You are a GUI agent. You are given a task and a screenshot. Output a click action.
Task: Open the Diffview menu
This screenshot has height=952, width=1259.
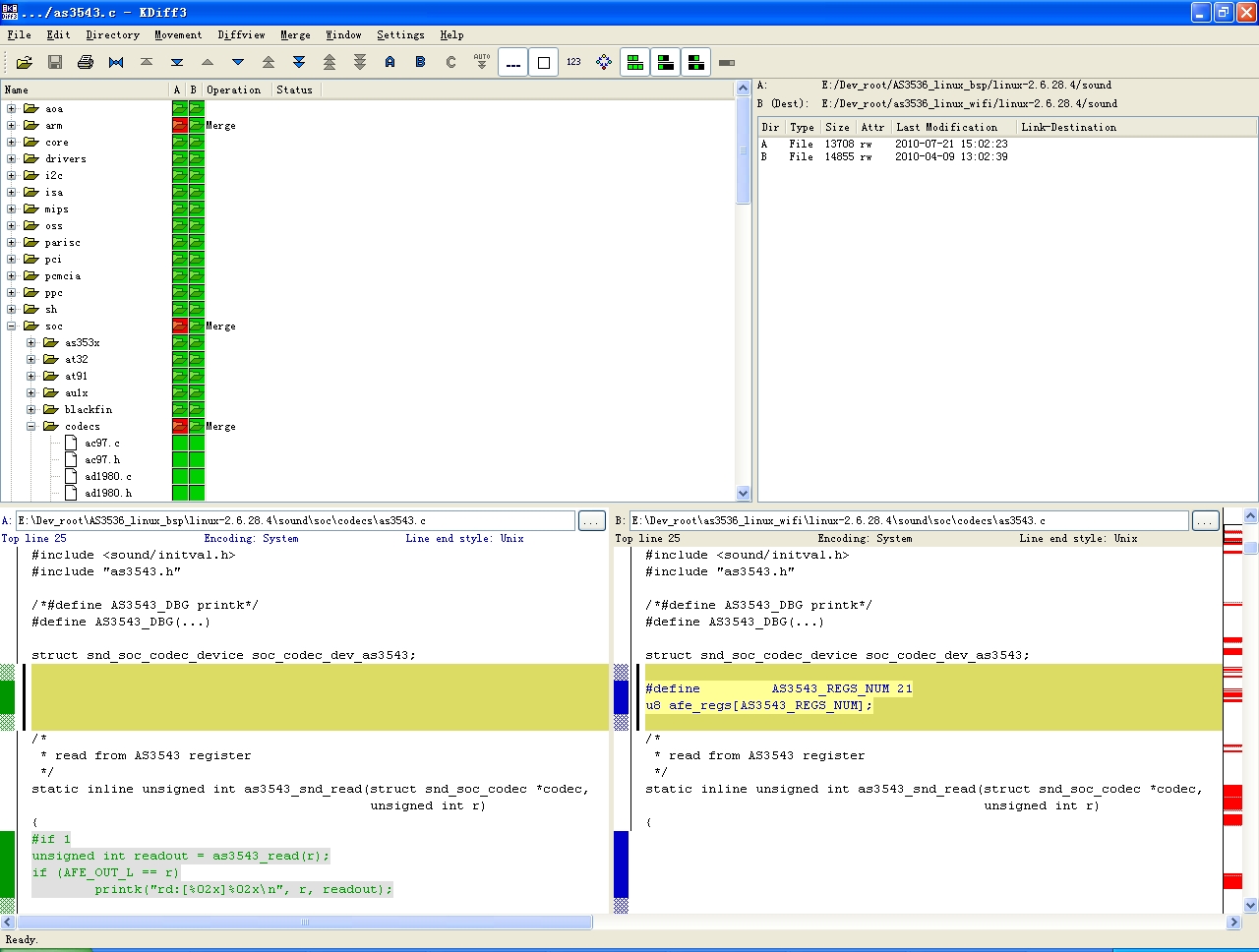(x=241, y=34)
